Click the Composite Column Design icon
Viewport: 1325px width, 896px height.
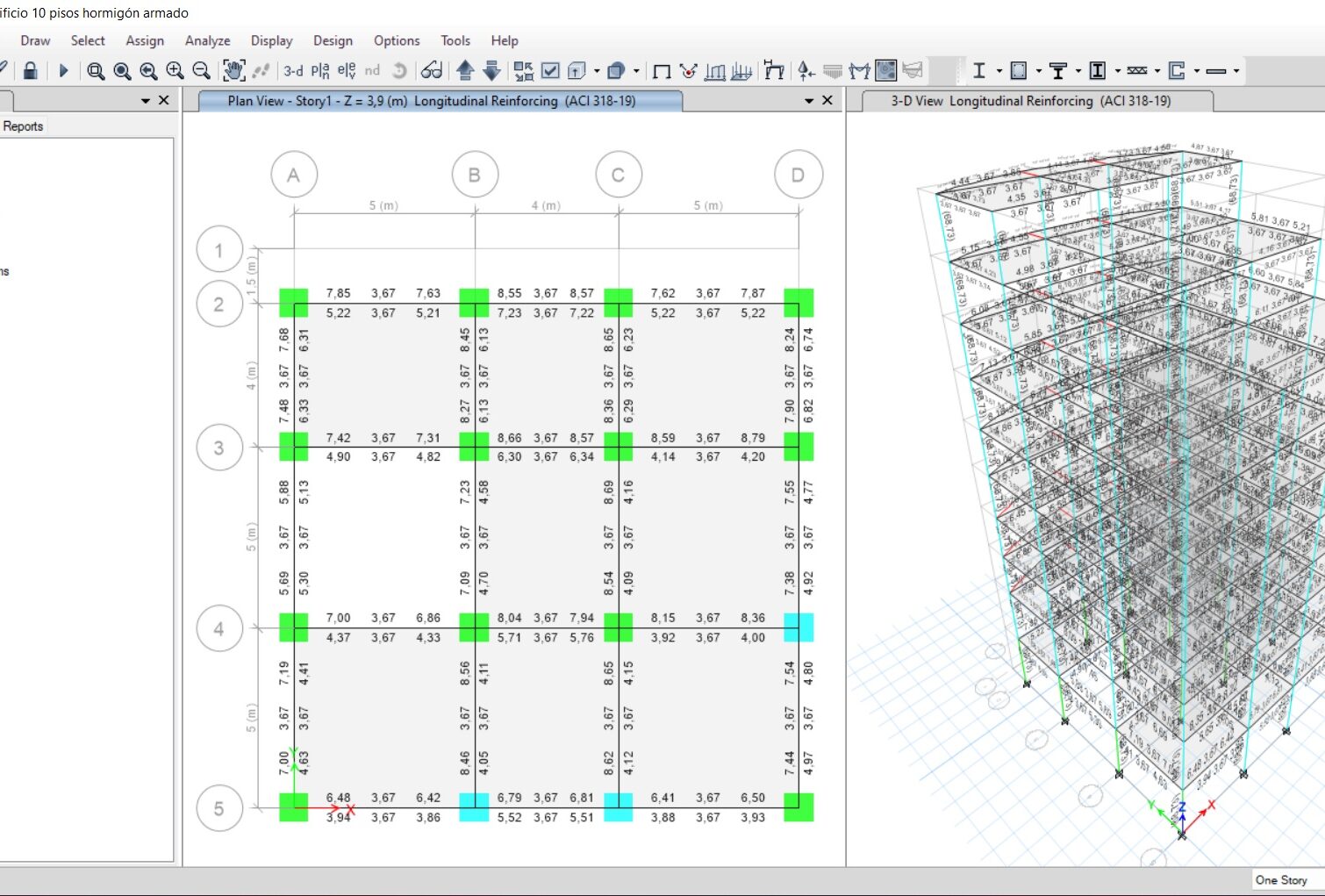(1098, 70)
